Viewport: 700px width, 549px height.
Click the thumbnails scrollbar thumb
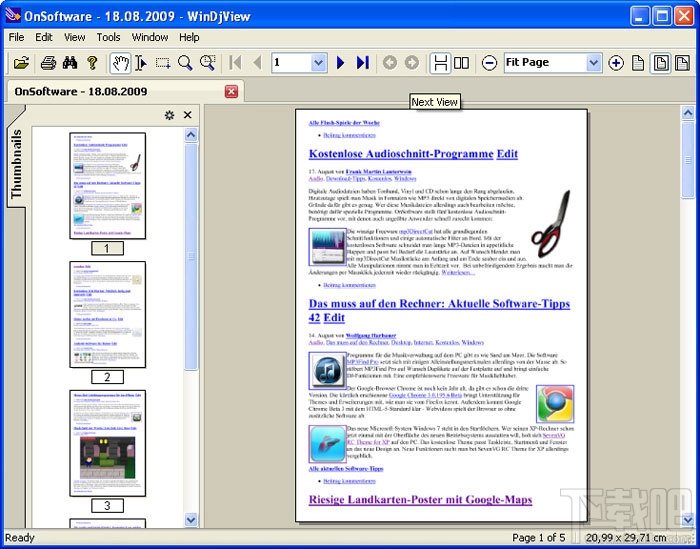pyautogui.click(x=191, y=256)
